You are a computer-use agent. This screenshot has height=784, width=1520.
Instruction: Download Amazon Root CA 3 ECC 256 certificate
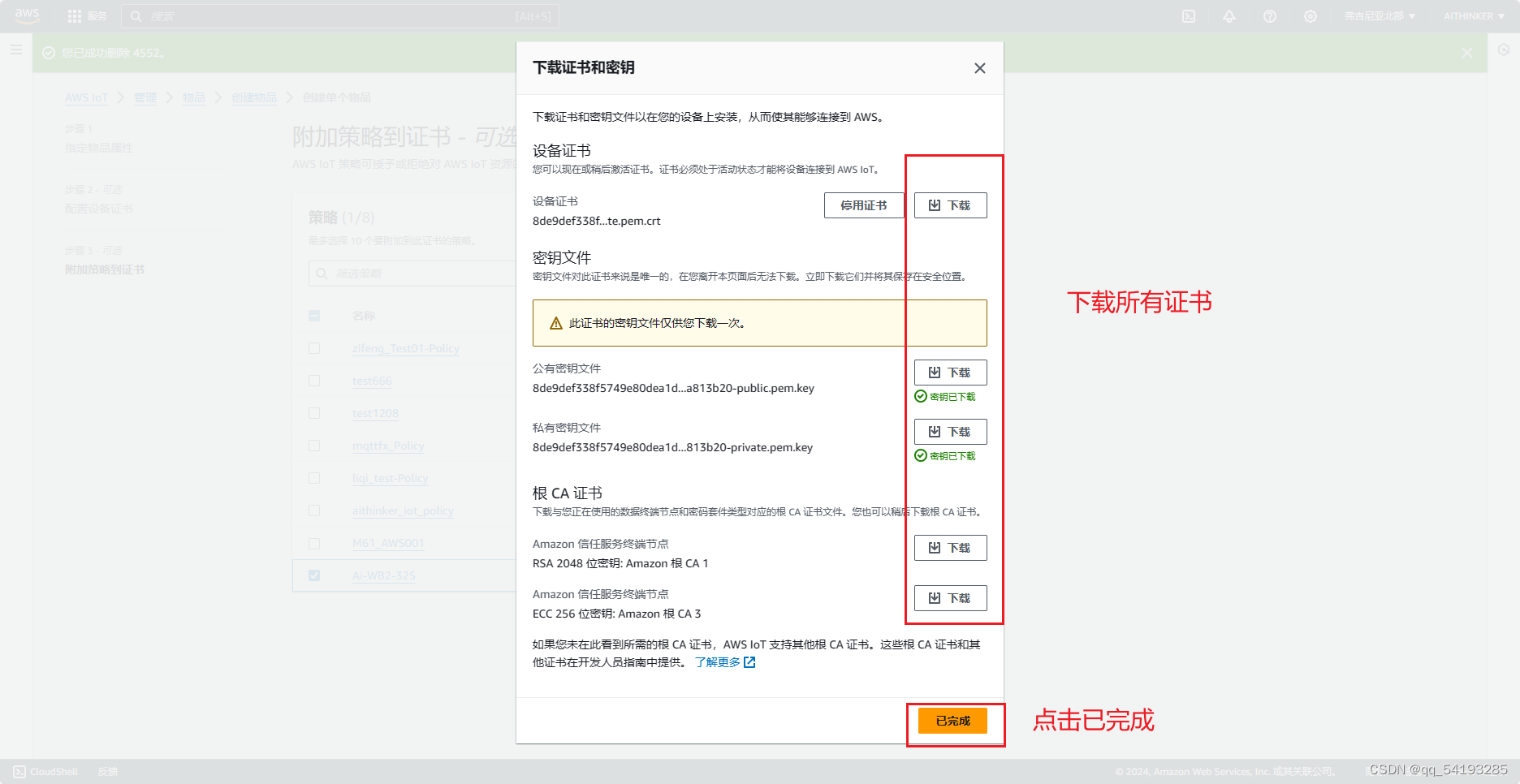tap(951, 598)
